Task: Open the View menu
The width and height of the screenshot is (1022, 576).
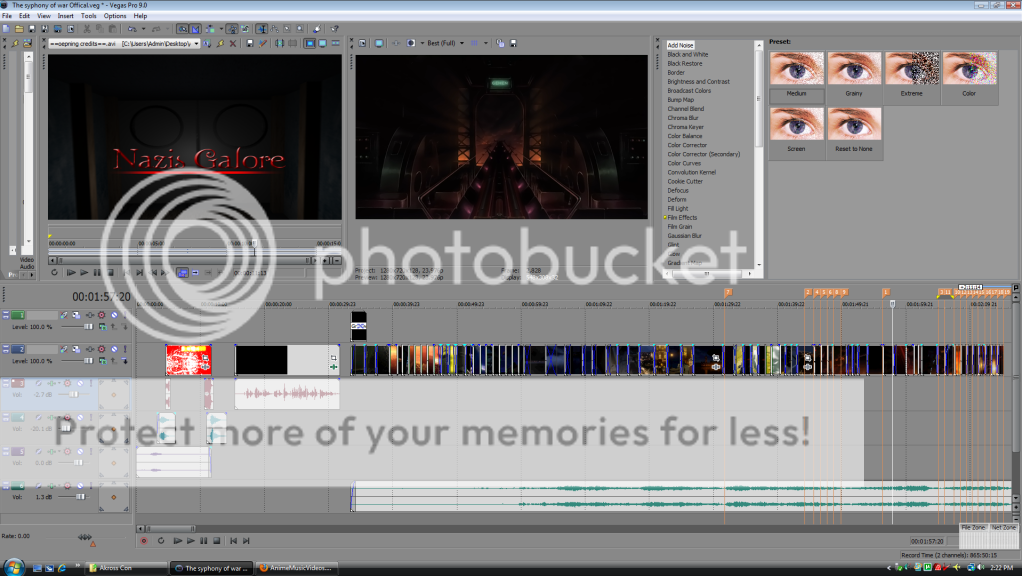Action: pyautogui.click(x=44, y=16)
